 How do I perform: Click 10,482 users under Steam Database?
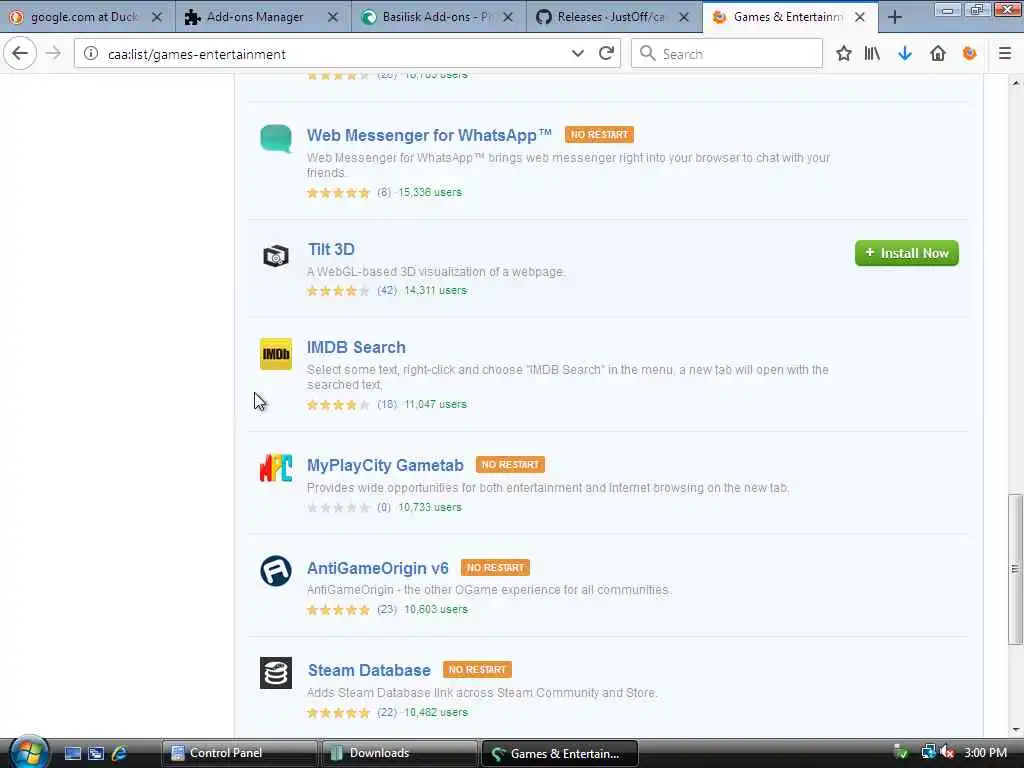pos(436,712)
